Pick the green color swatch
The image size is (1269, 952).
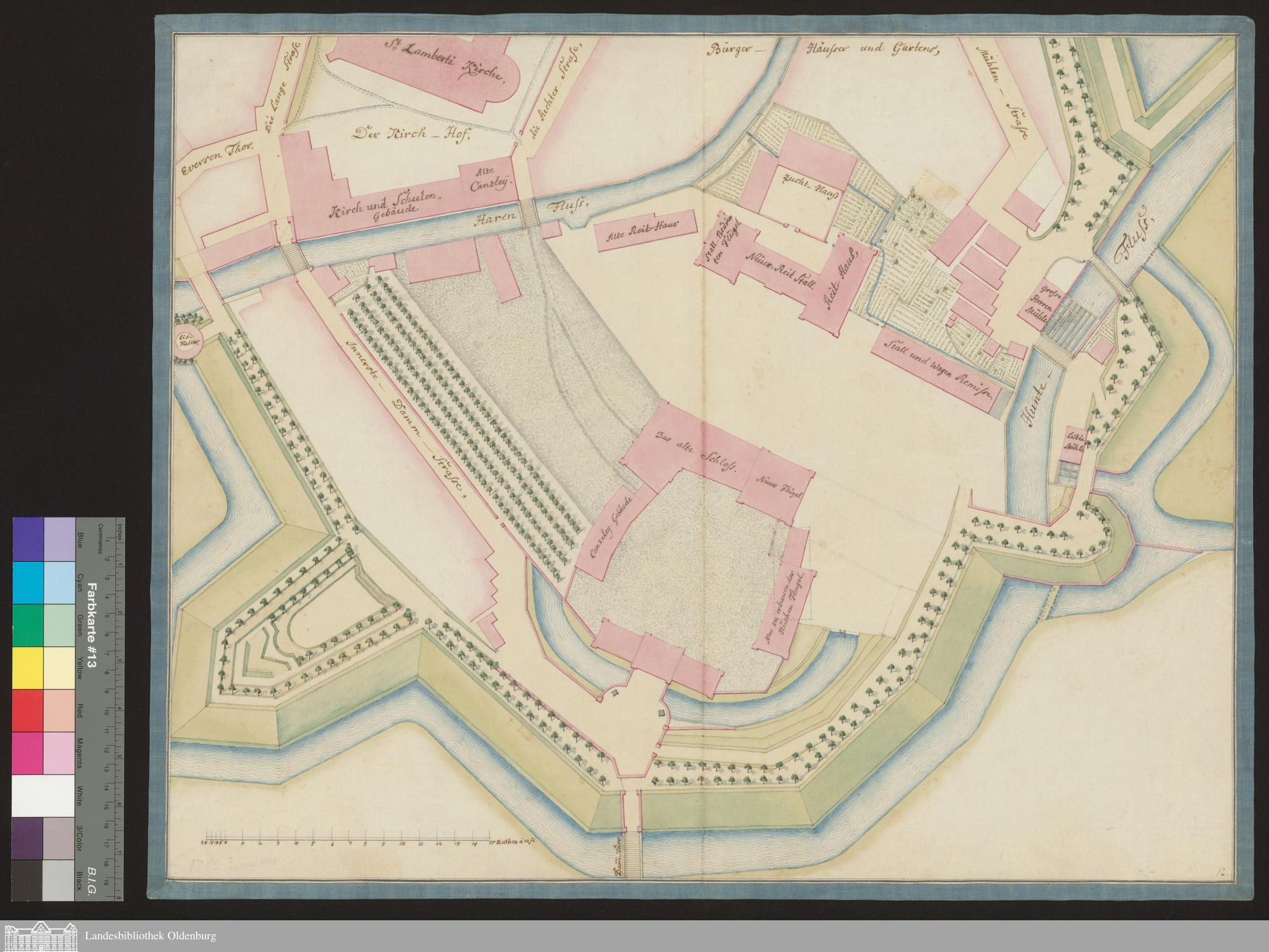click(27, 625)
